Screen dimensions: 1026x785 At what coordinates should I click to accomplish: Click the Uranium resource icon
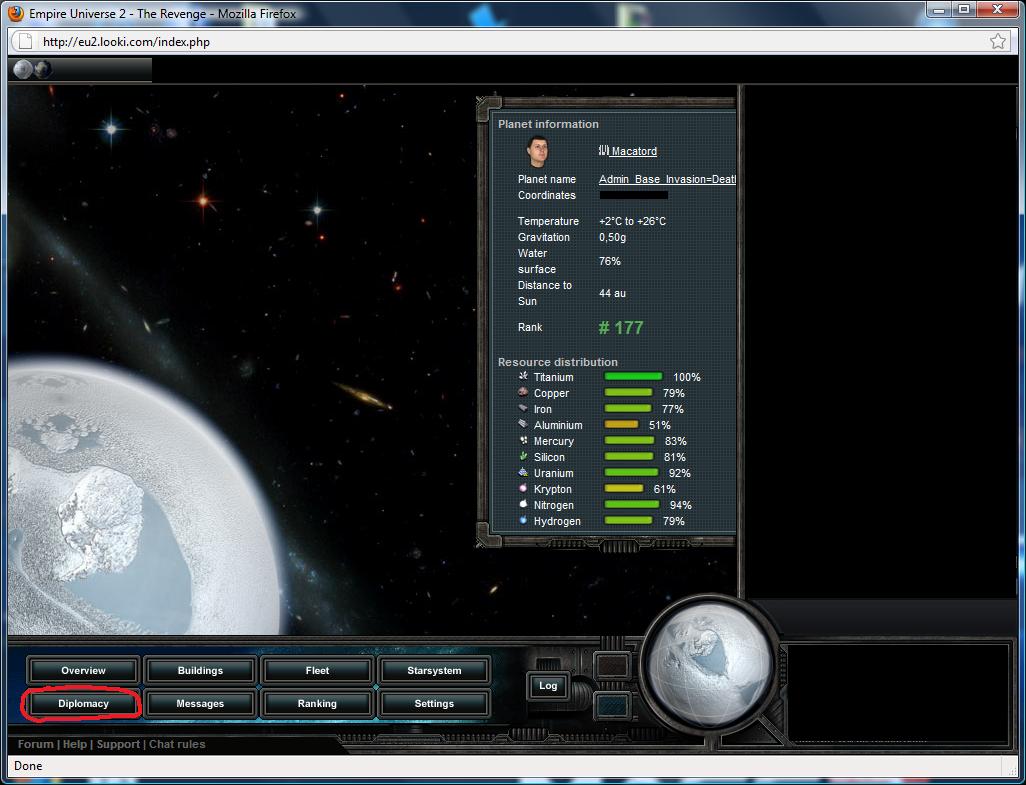[x=523, y=472]
